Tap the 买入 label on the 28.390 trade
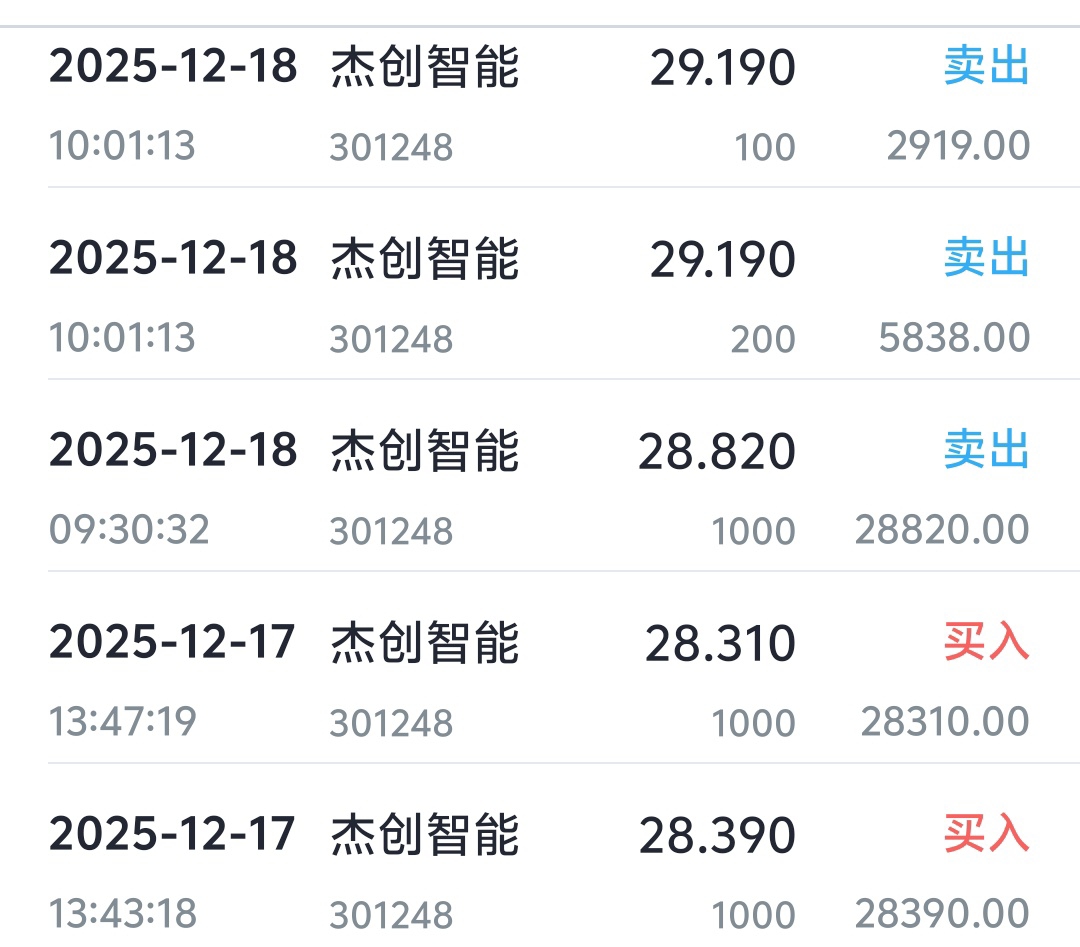Screen dimensions: 1080x947 tap(986, 835)
